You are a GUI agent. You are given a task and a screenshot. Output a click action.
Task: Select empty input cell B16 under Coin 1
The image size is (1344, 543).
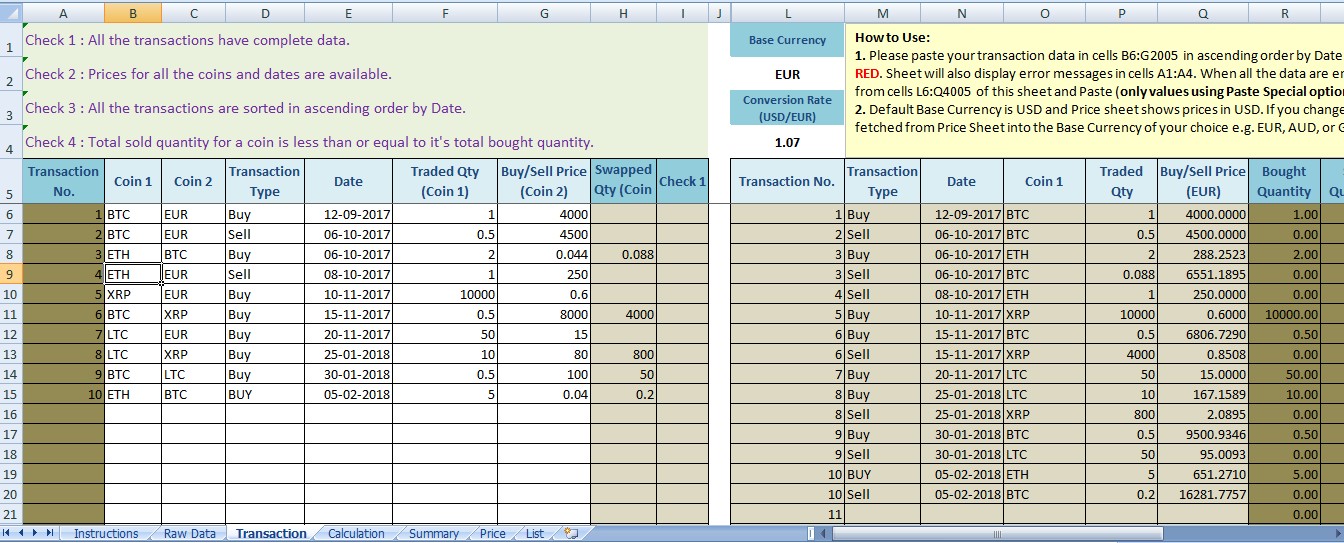(x=133, y=414)
